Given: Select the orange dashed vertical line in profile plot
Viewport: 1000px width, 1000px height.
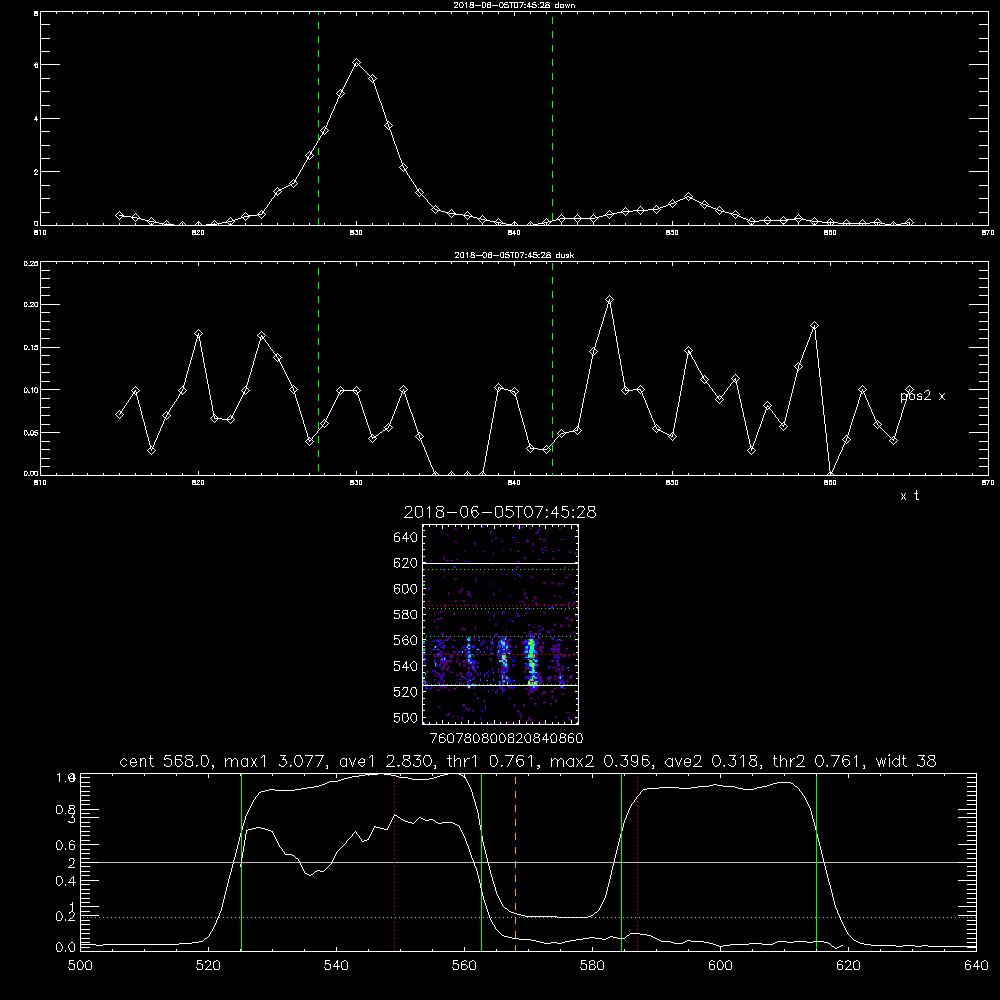Looking at the screenshot, I should [515, 861].
